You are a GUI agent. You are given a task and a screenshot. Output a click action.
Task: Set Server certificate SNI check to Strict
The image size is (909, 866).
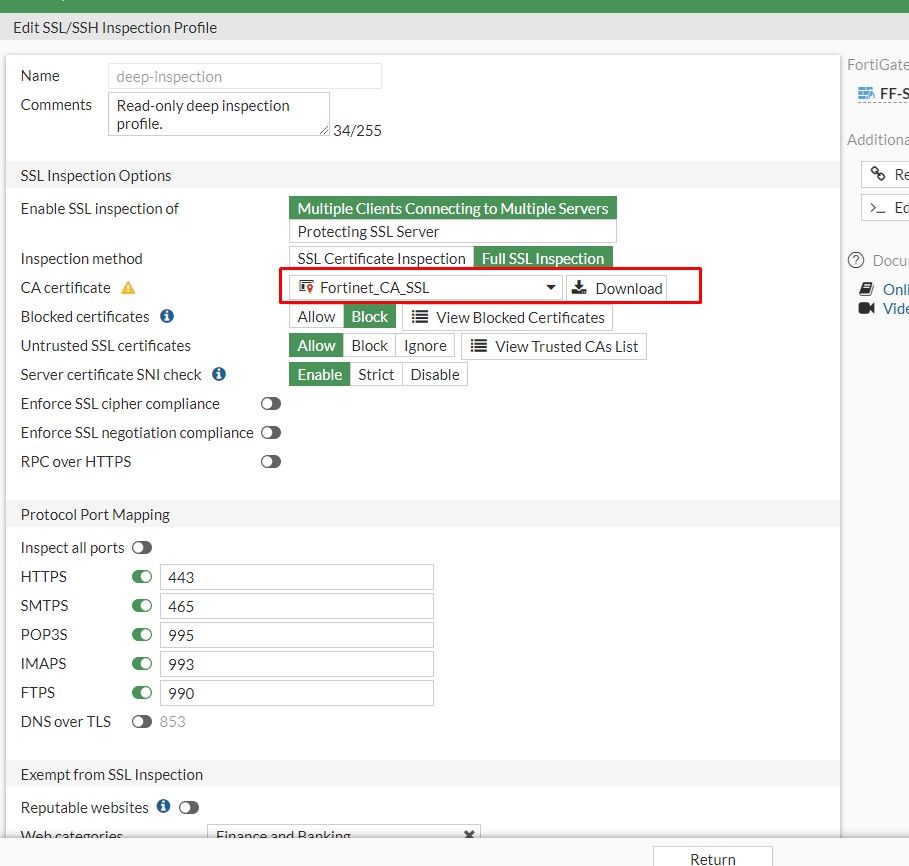(x=376, y=375)
